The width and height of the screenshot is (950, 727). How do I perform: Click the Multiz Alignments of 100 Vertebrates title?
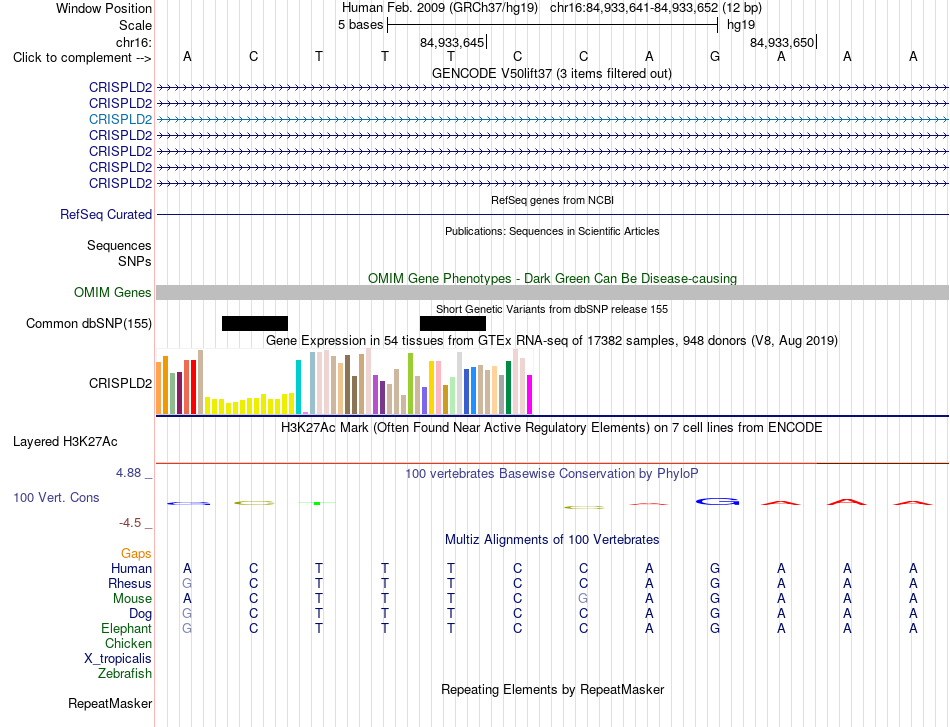click(552, 540)
